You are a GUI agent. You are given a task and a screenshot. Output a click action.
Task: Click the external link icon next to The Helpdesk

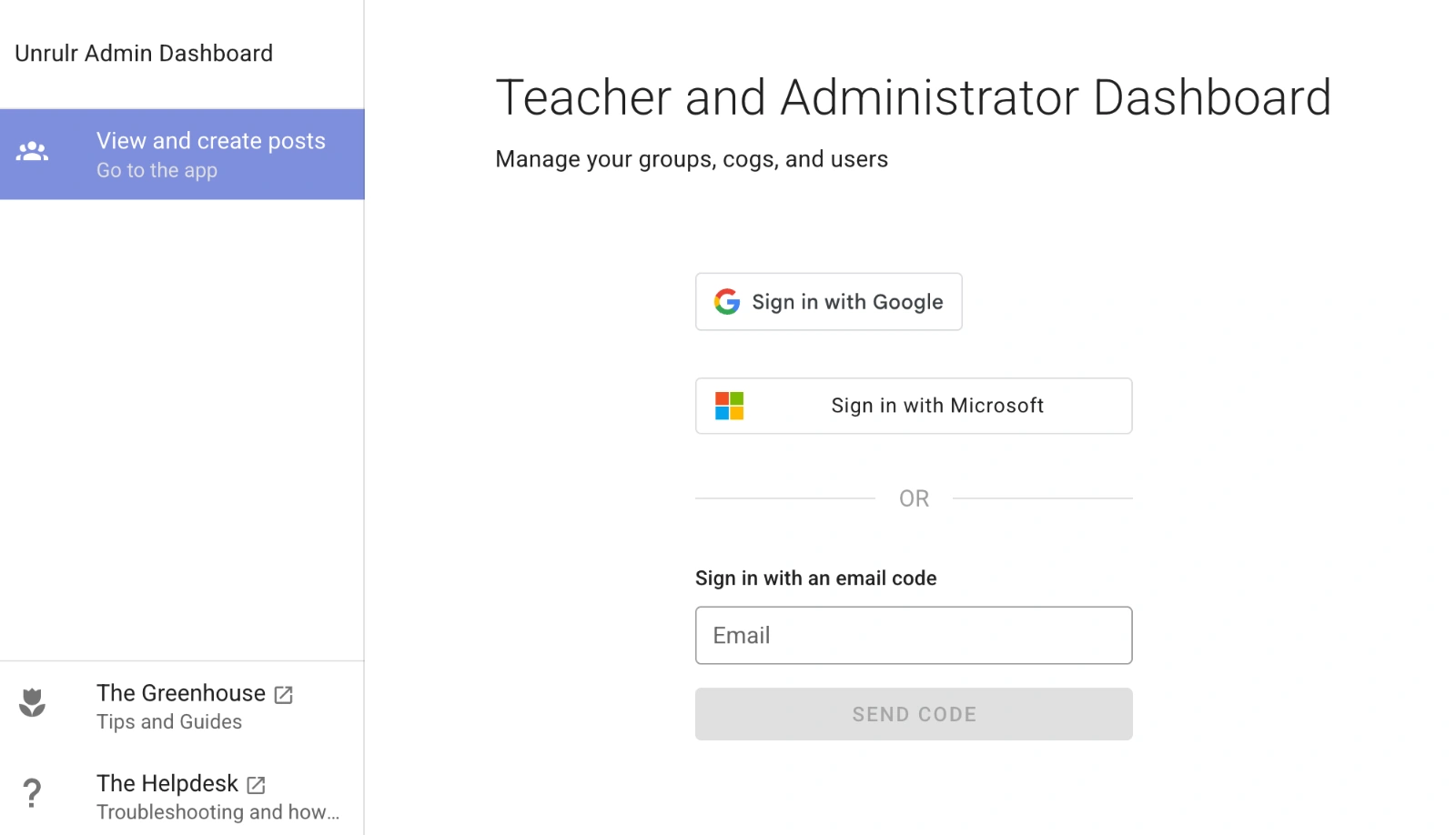[x=254, y=783]
